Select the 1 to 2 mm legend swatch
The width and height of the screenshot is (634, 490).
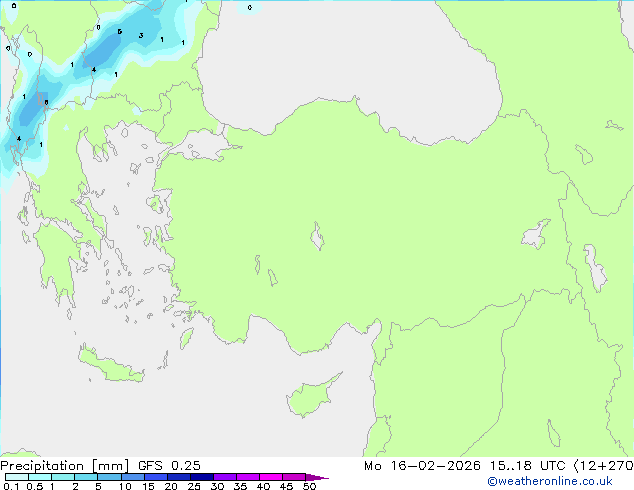pos(63,477)
